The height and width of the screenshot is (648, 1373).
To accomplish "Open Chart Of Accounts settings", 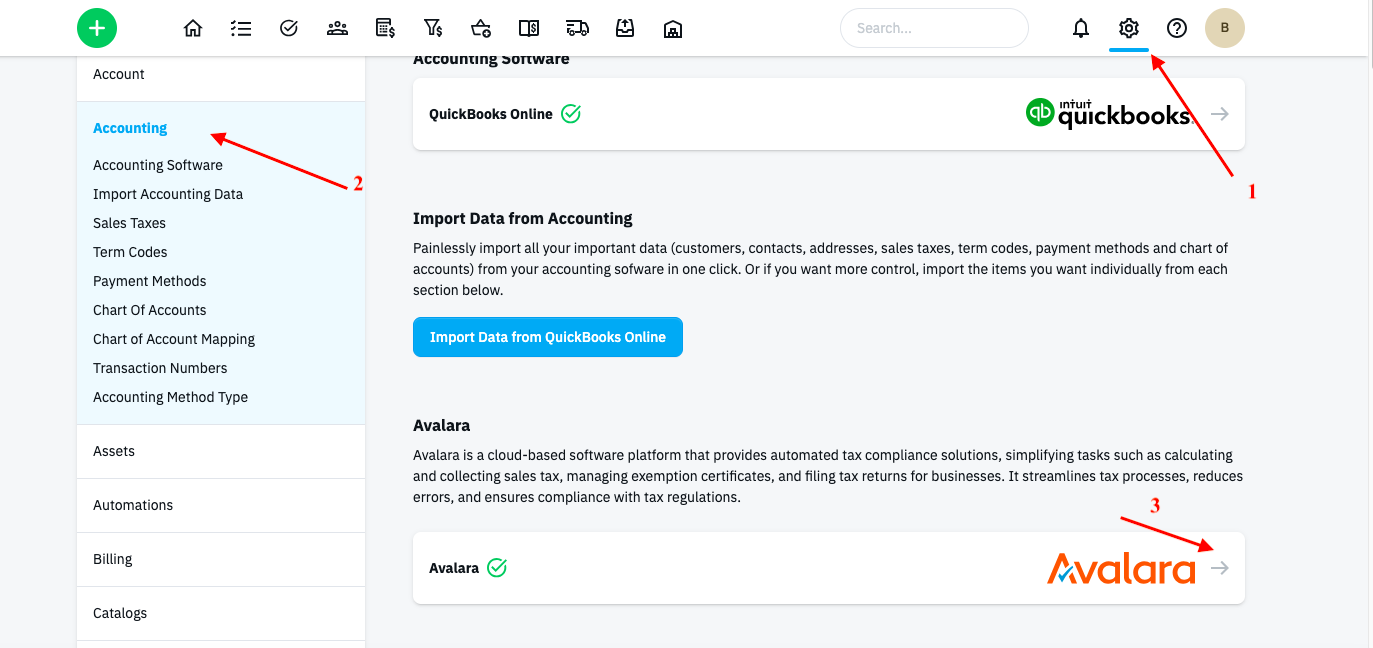I will (150, 310).
